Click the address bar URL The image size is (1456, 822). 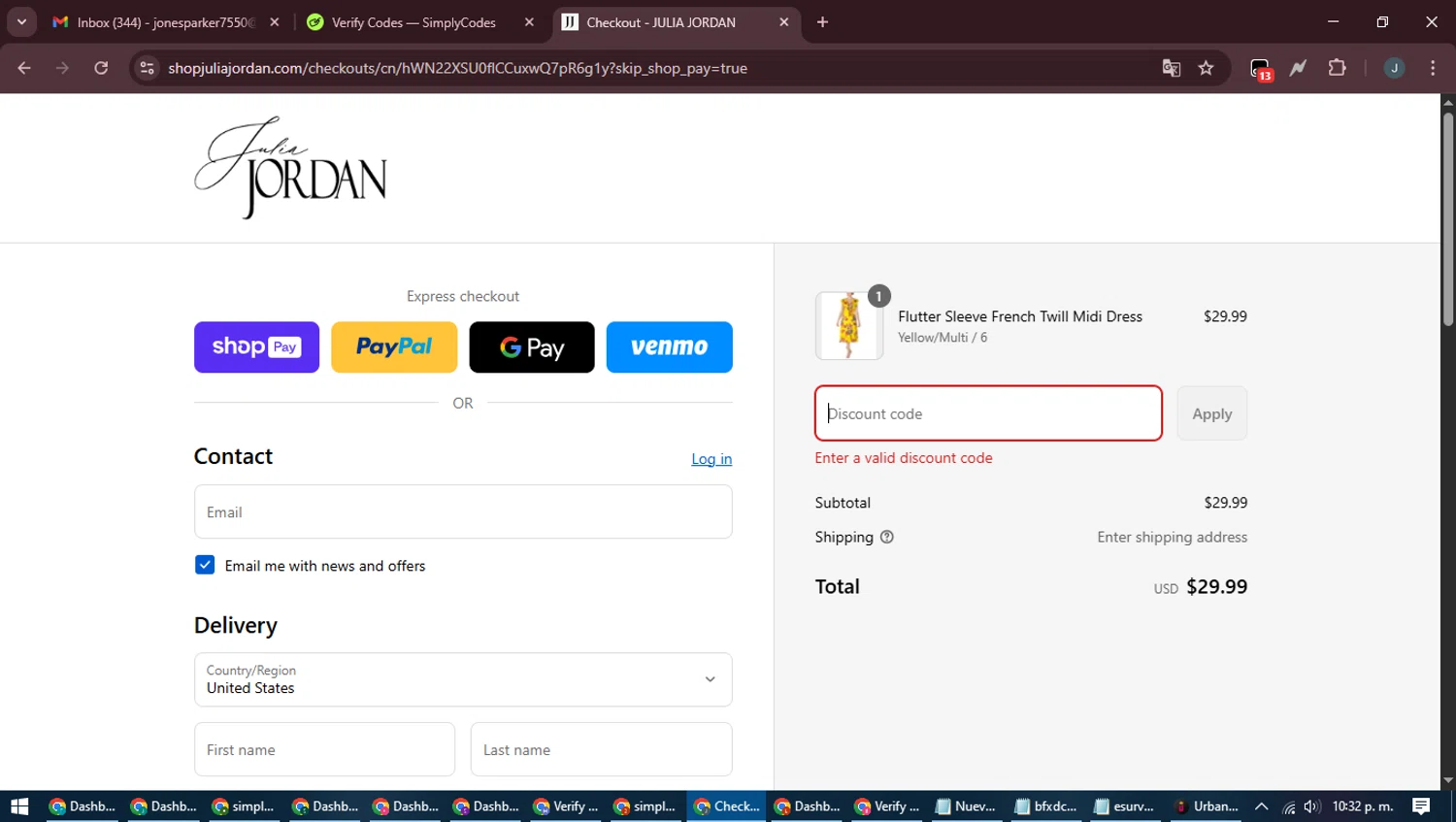coord(457,68)
